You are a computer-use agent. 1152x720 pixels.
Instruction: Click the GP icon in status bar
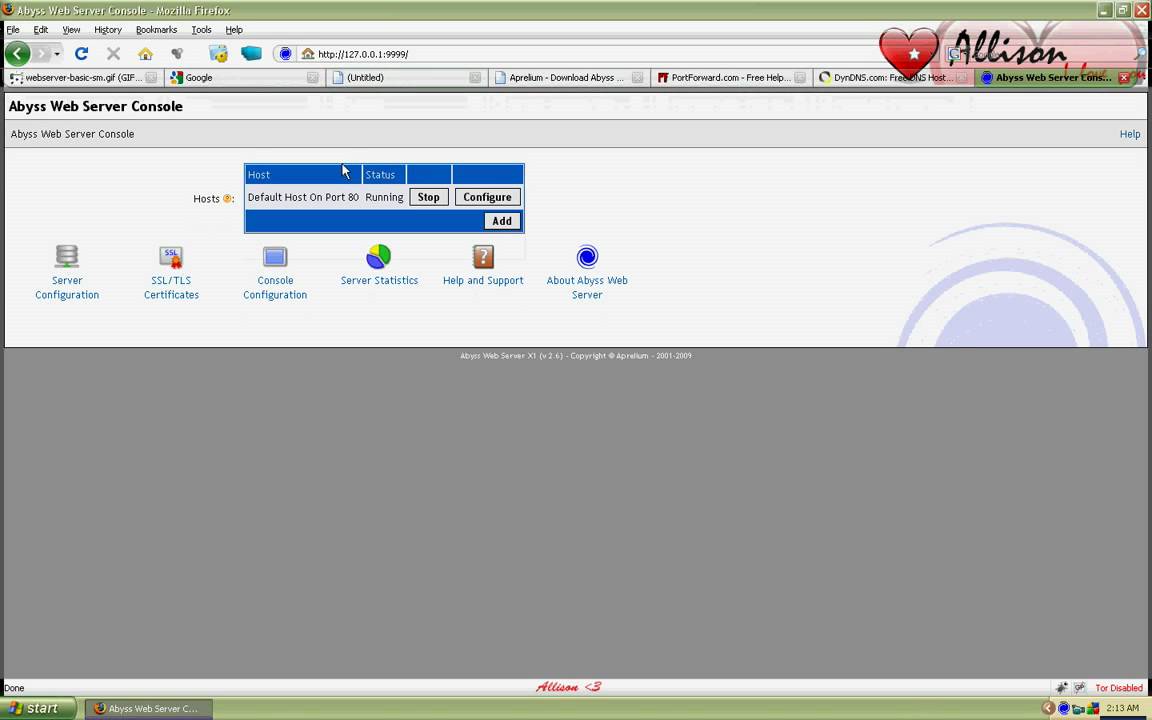coord(1079,688)
